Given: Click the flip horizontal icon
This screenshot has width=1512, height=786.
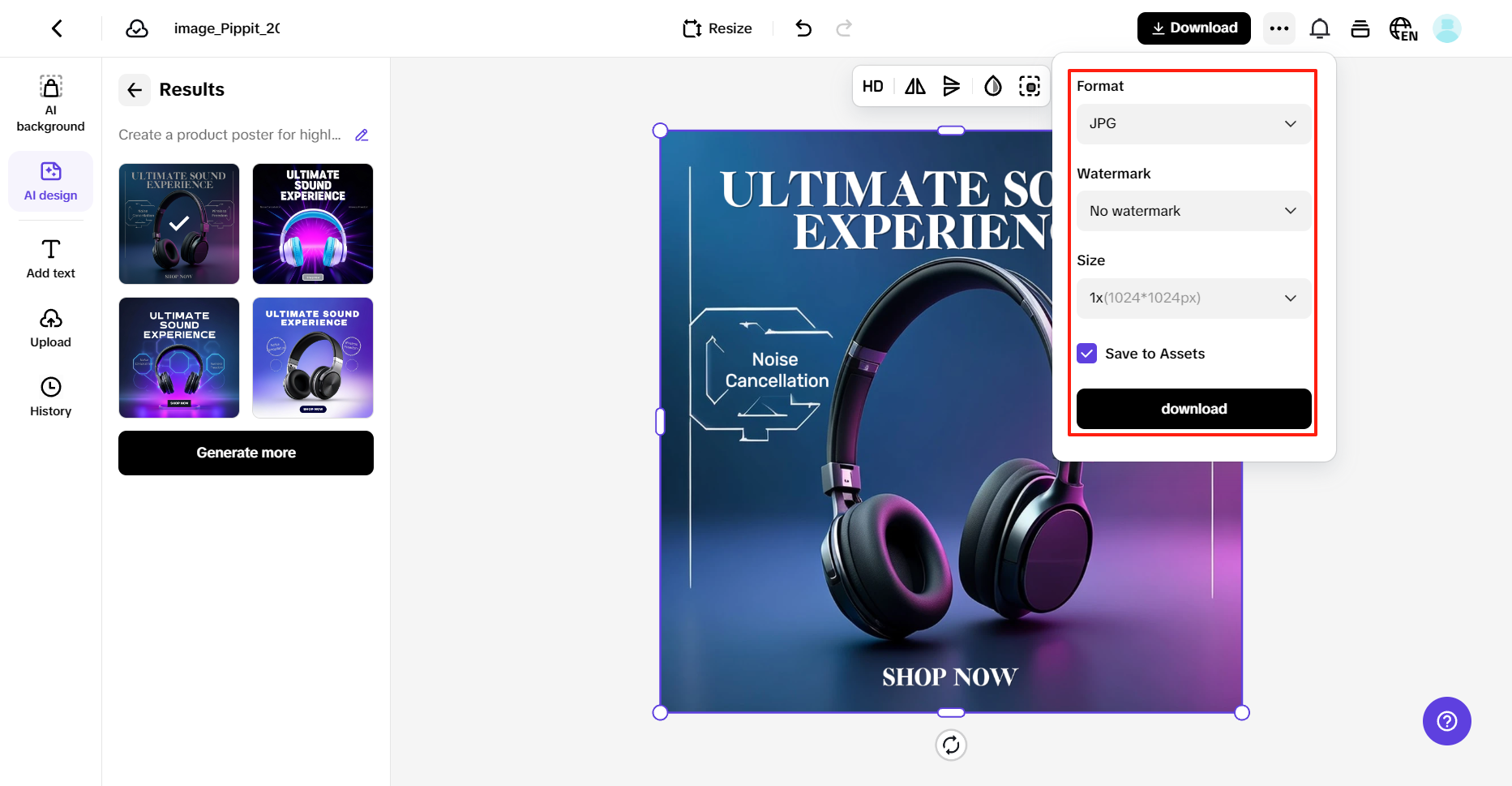Looking at the screenshot, I should (915, 86).
